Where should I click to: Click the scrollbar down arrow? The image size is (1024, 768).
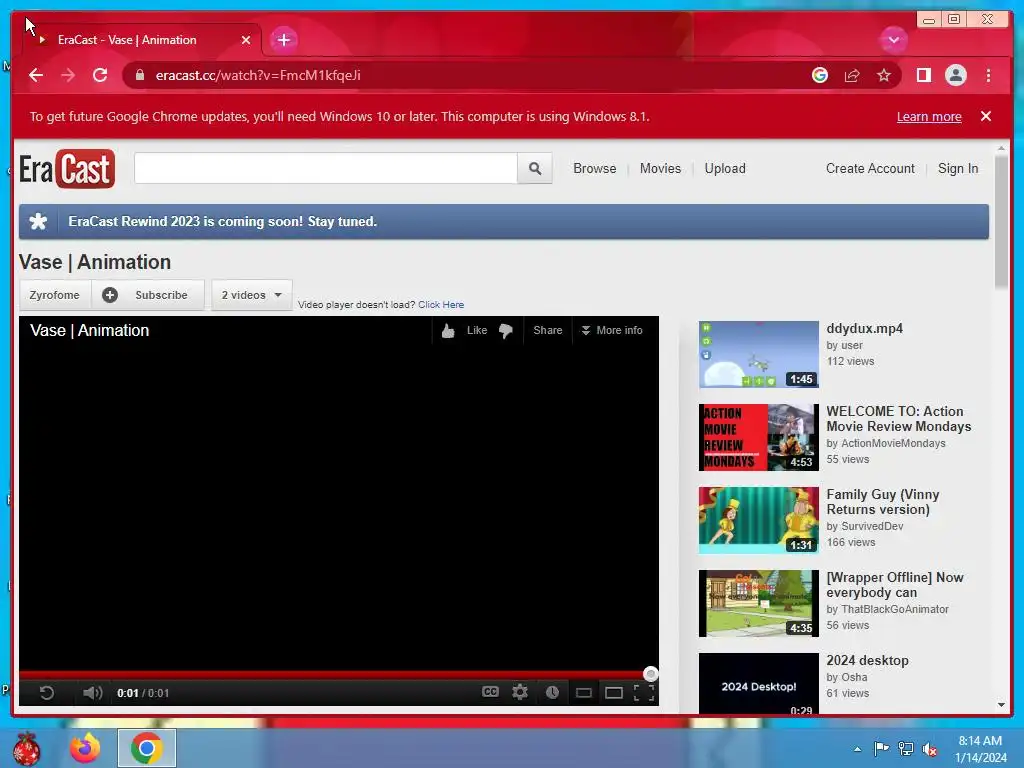(x=1001, y=705)
